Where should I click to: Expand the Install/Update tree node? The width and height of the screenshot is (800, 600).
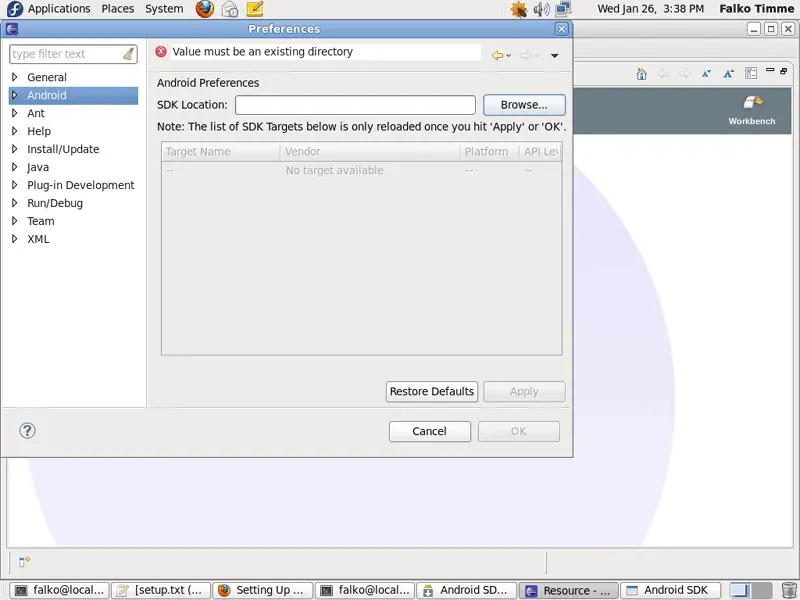[x=15, y=149]
